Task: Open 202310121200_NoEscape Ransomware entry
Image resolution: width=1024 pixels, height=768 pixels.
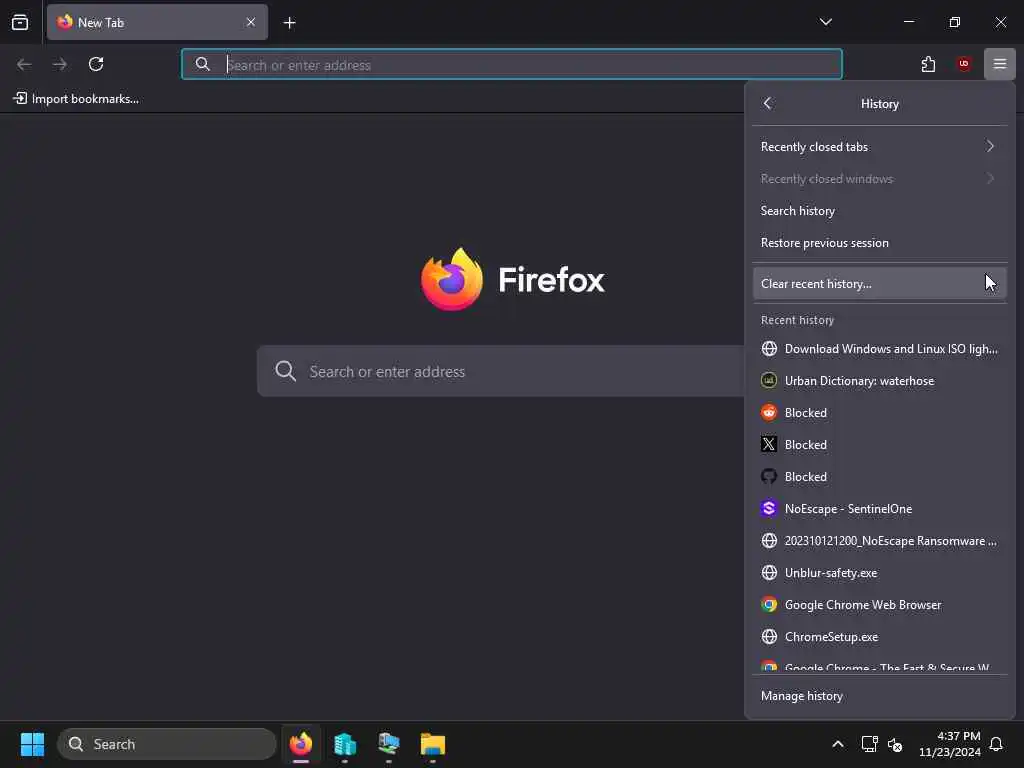Action: pyautogui.click(x=880, y=541)
